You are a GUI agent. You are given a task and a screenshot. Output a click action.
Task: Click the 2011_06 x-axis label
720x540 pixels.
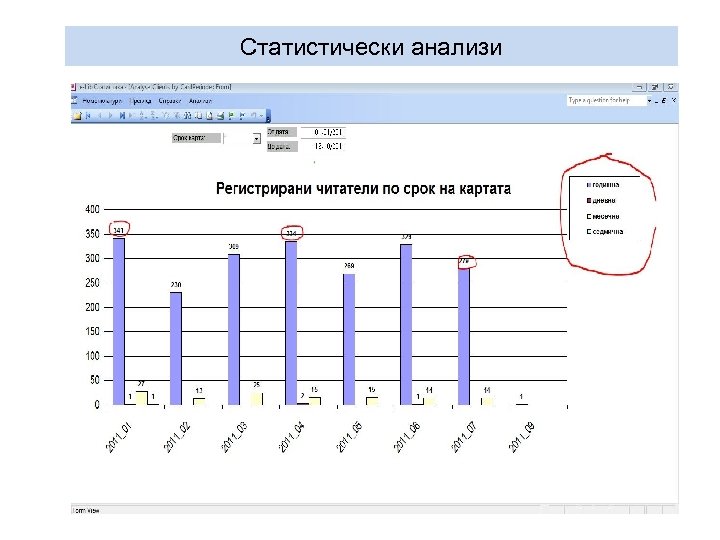pyautogui.click(x=407, y=438)
